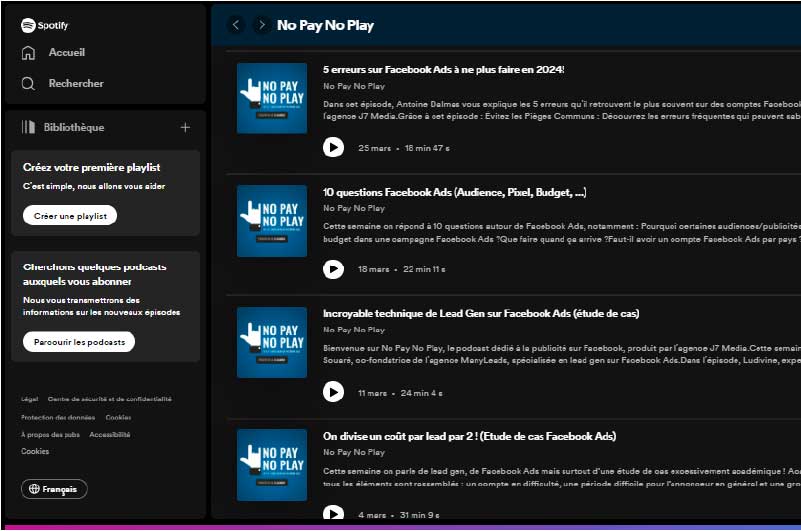Viewport: 801px width, 531px height.
Task: Open the Accessibilité link
Action: [110, 435]
